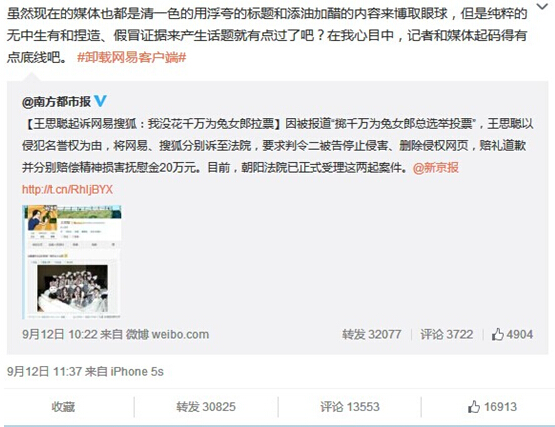Image resolution: width=555 pixels, height=427 pixels.
Task: Open the @新京报 mention link
Action: (x=436, y=167)
